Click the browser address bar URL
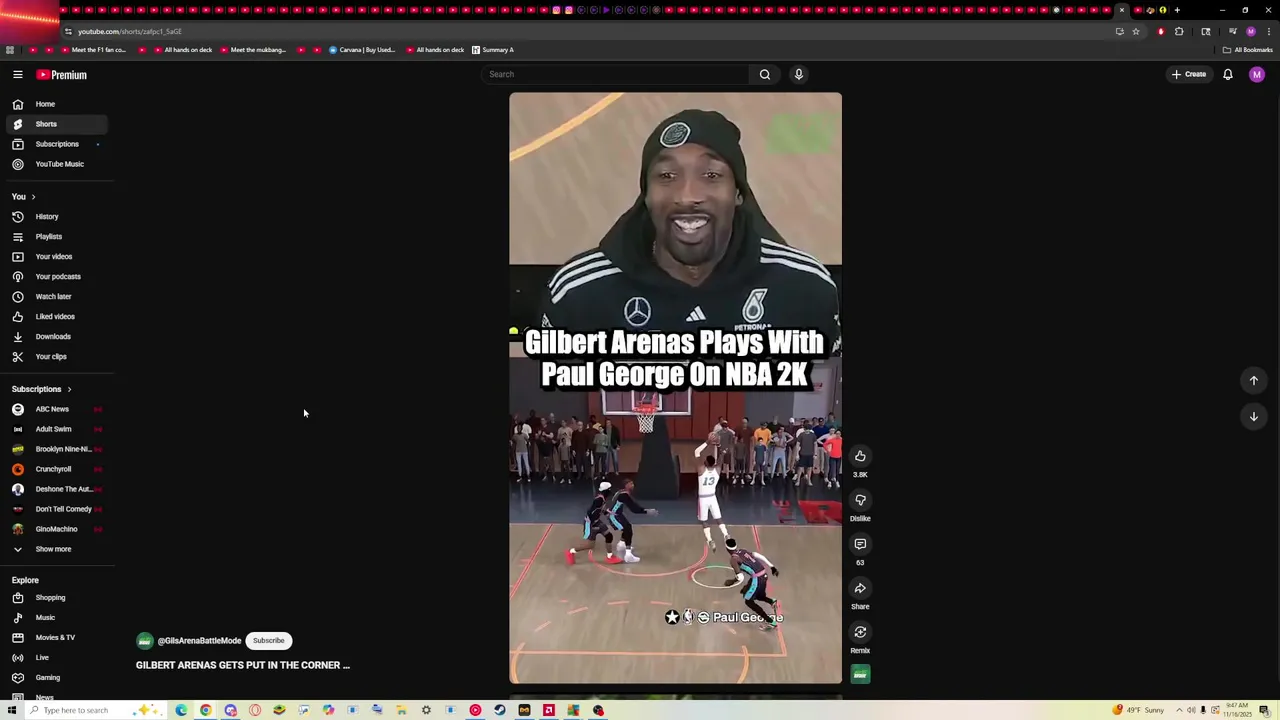Viewport: 1280px width, 720px height. [x=130, y=31]
